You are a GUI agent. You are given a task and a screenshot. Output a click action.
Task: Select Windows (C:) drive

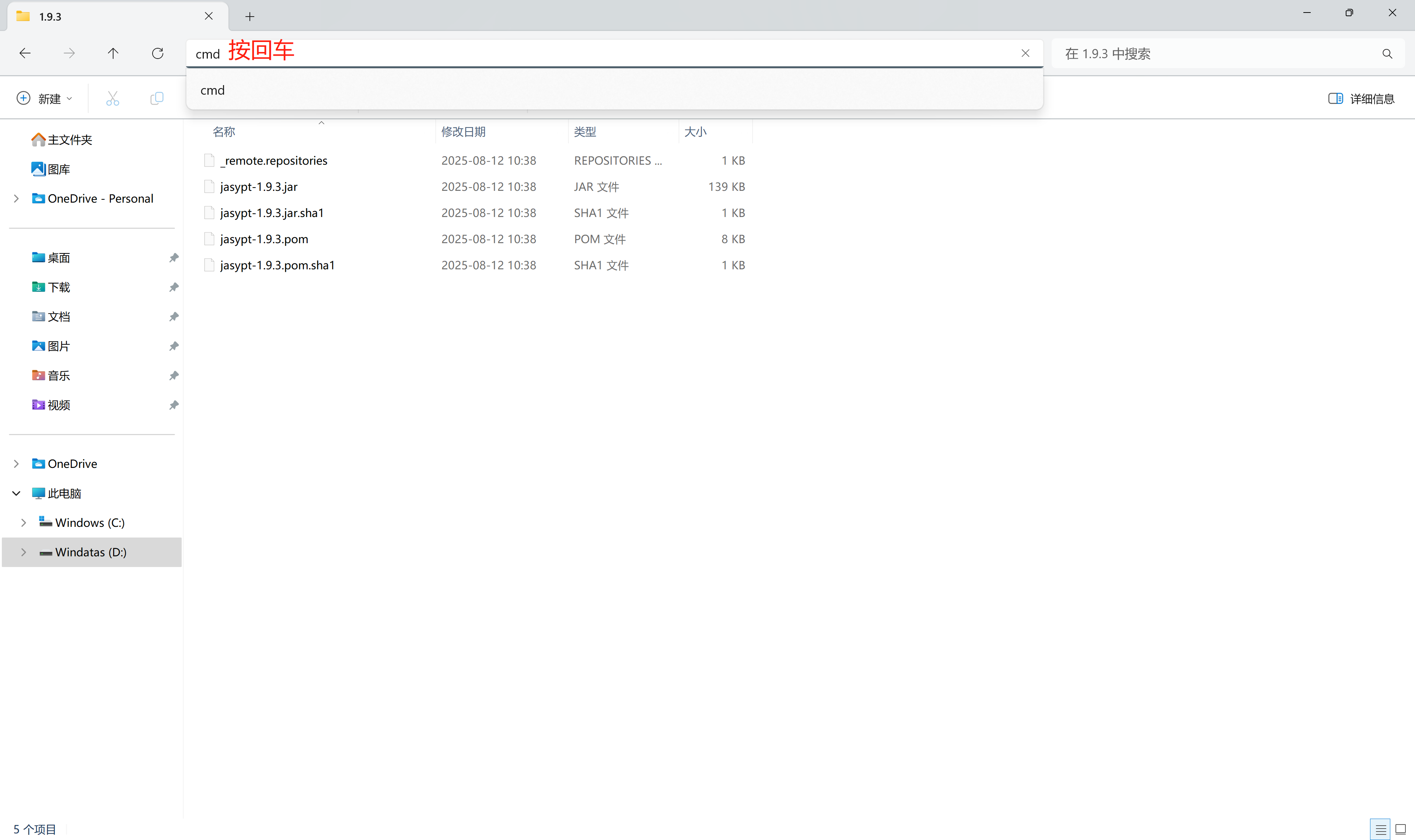coord(82,522)
